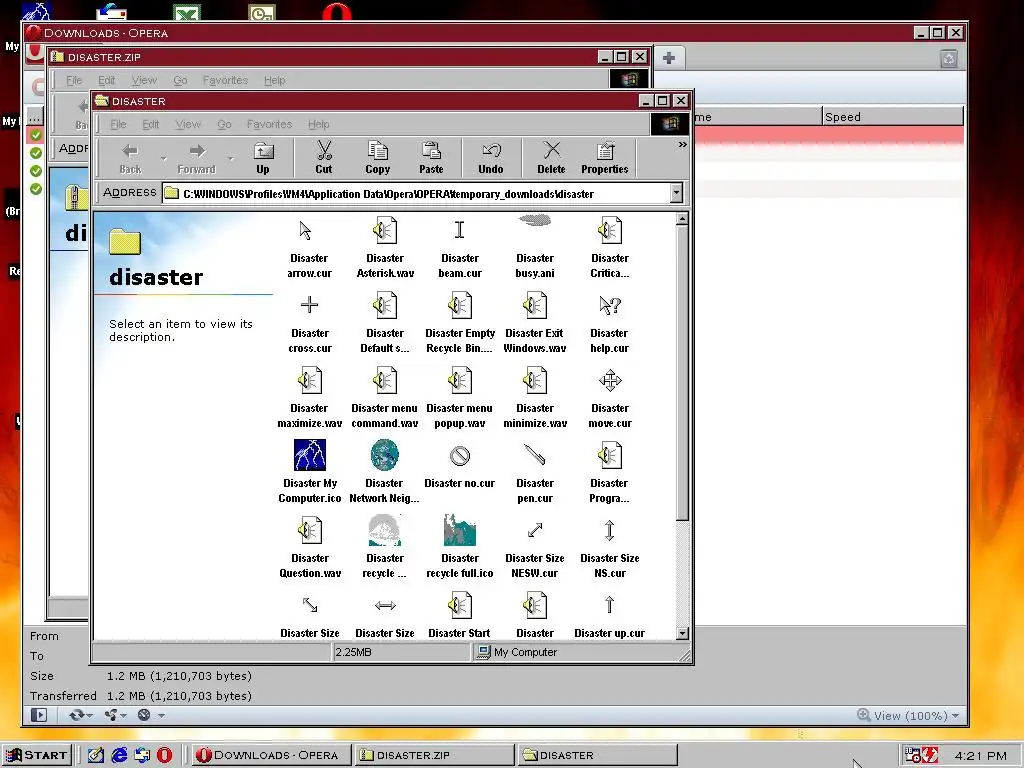Viewport: 1024px width, 768px height.
Task: Select Disaster minimize.wav file
Action: coord(535,398)
